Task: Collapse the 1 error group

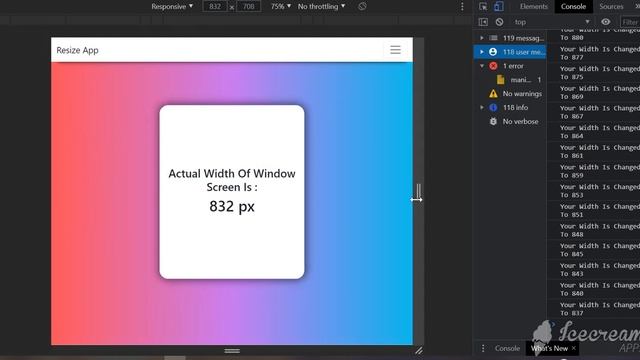Action: [482, 66]
